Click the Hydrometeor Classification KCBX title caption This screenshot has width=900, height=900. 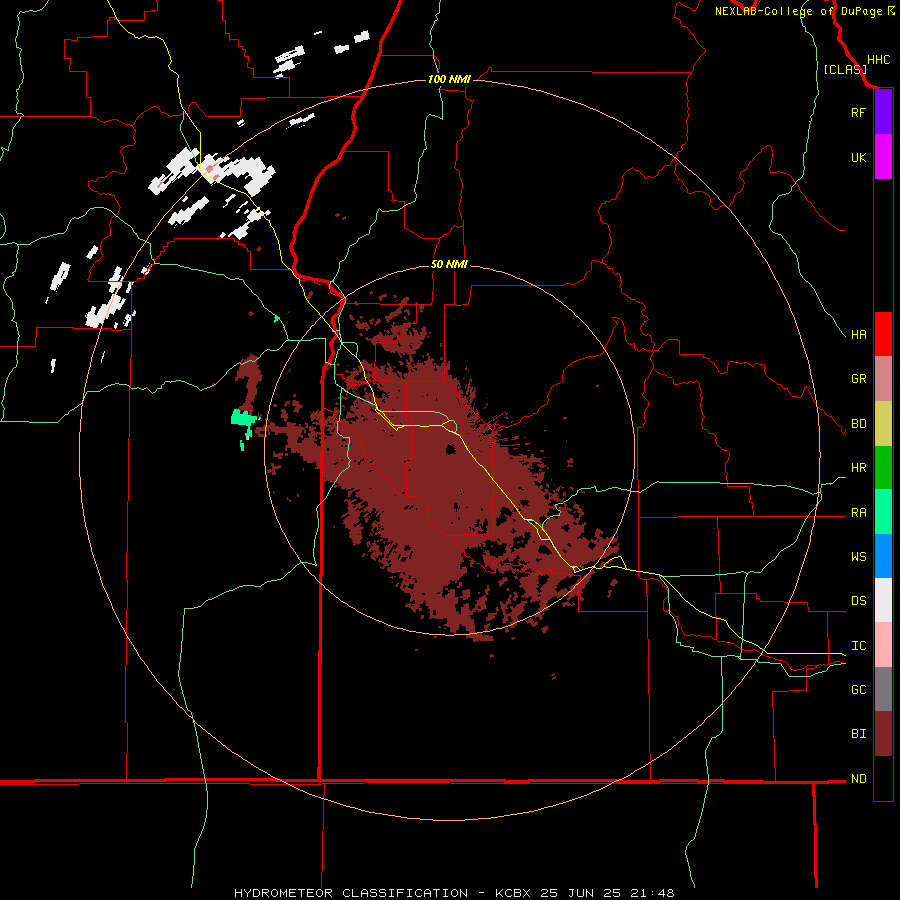point(454,893)
